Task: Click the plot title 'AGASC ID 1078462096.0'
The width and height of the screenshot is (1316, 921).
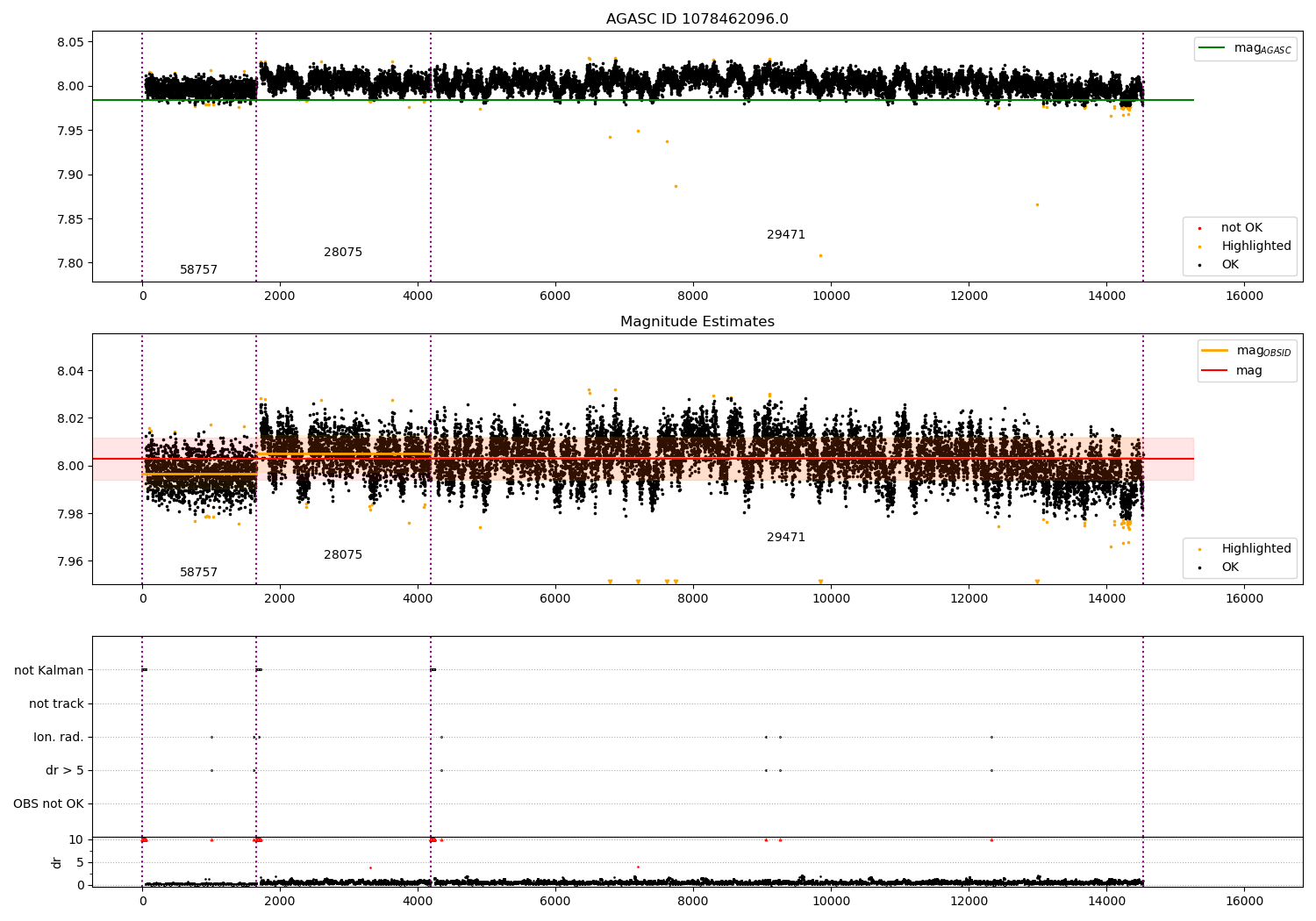Action: click(x=697, y=19)
